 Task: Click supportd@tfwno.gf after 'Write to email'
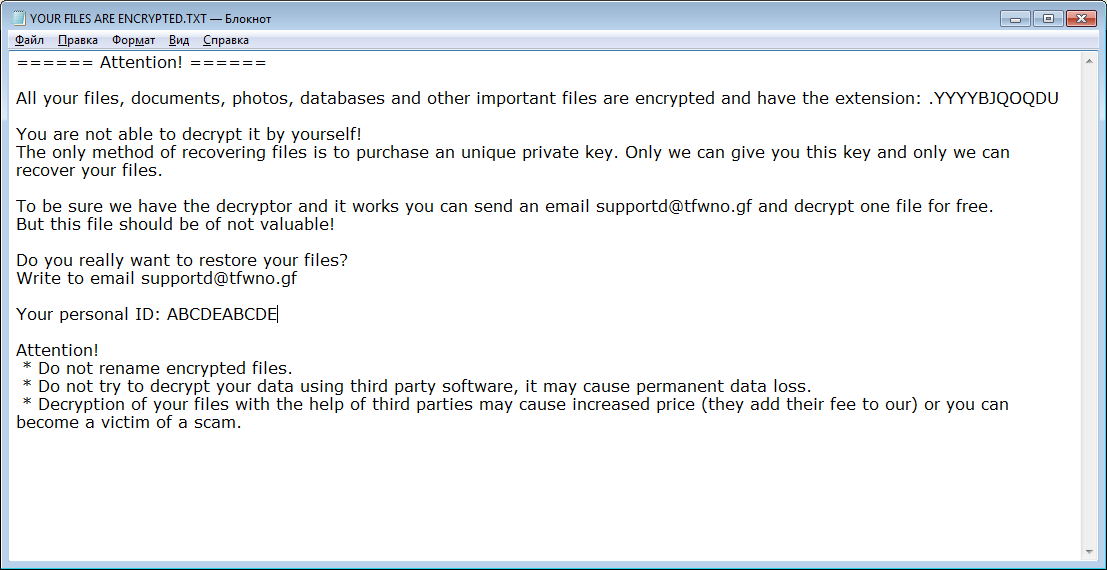[219, 278]
